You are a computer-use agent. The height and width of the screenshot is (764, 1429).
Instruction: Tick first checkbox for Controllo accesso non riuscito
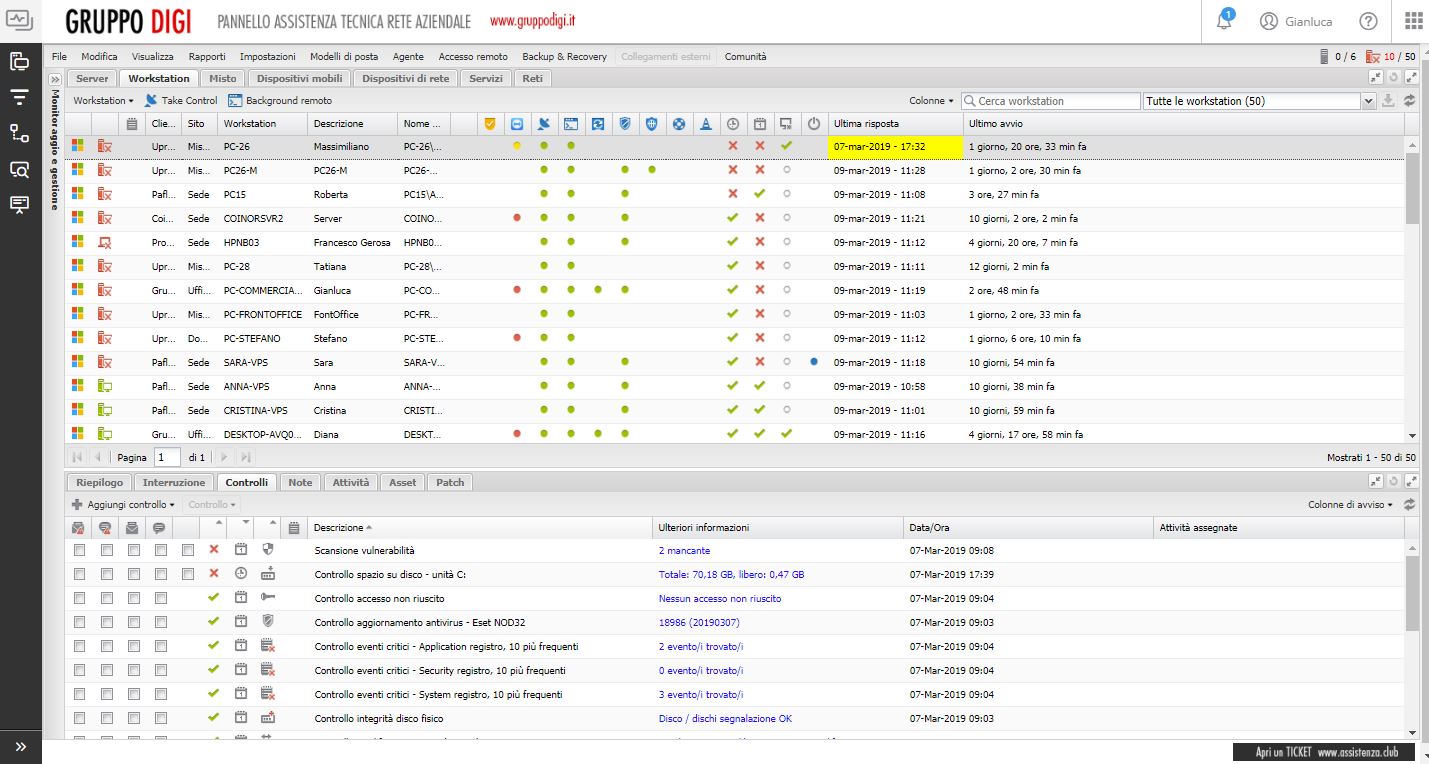80,598
